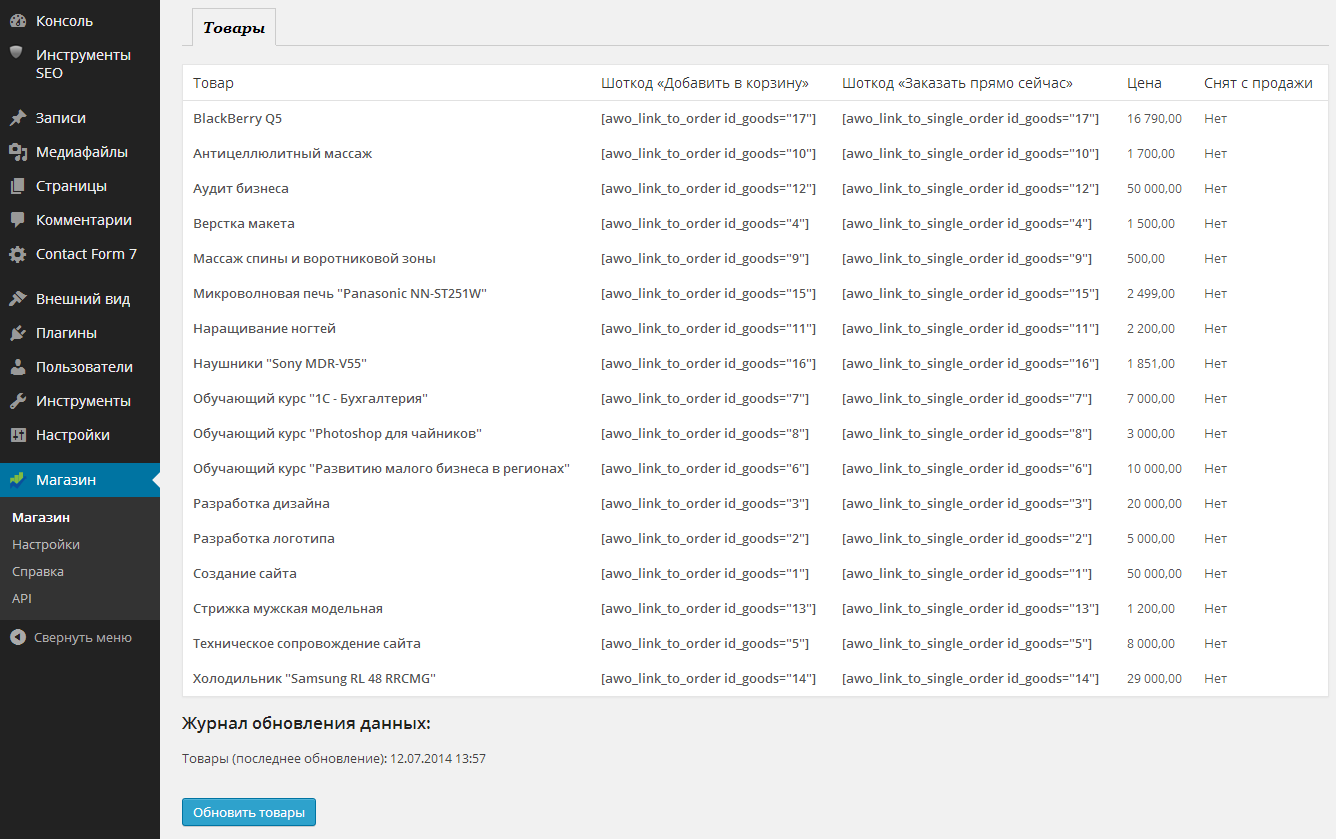1336x839 pixels.
Task: Click the Магазин submenu link
Action: (41, 518)
